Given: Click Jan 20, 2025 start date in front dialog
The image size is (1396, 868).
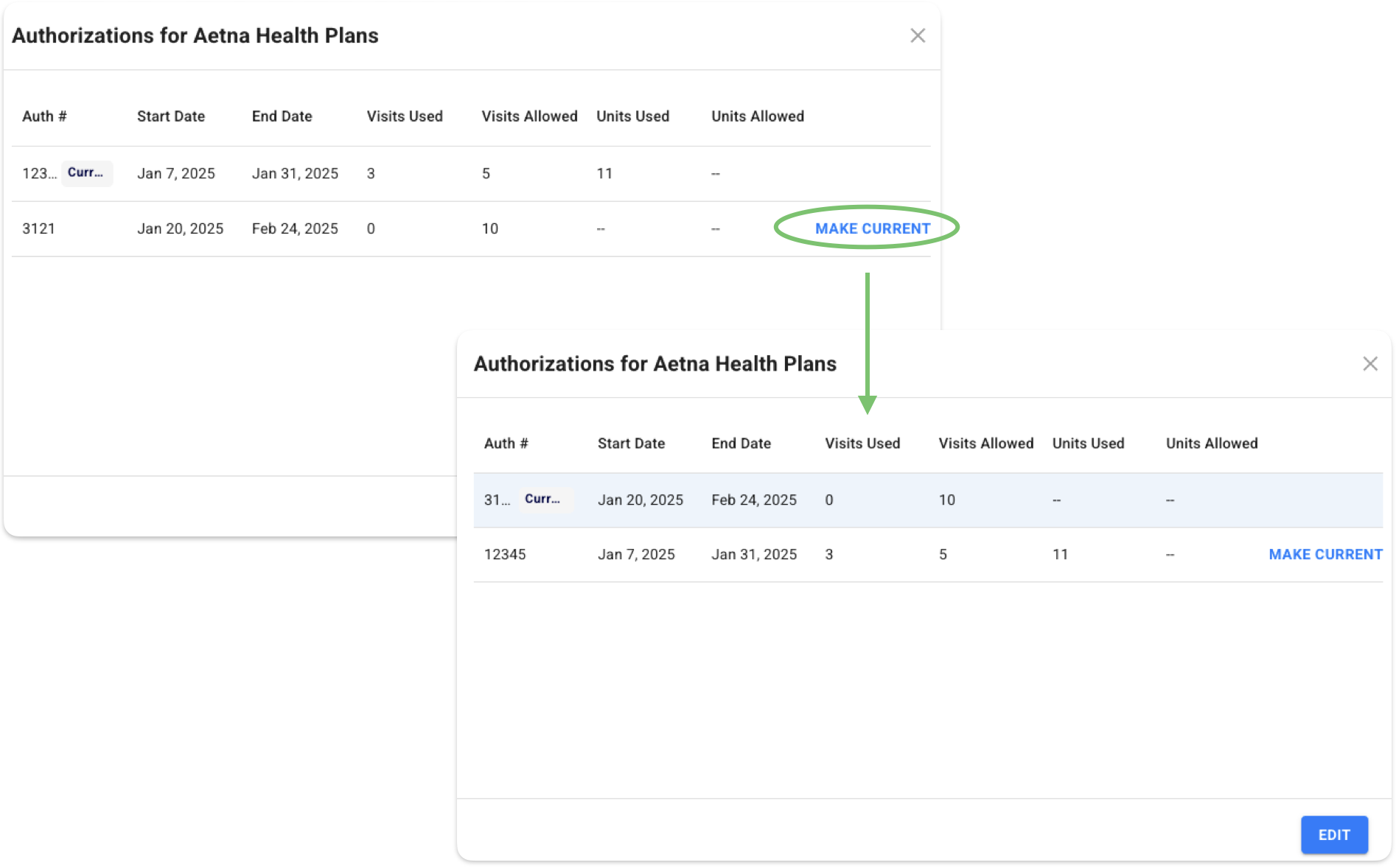Looking at the screenshot, I should pyautogui.click(x=640, y=500).
